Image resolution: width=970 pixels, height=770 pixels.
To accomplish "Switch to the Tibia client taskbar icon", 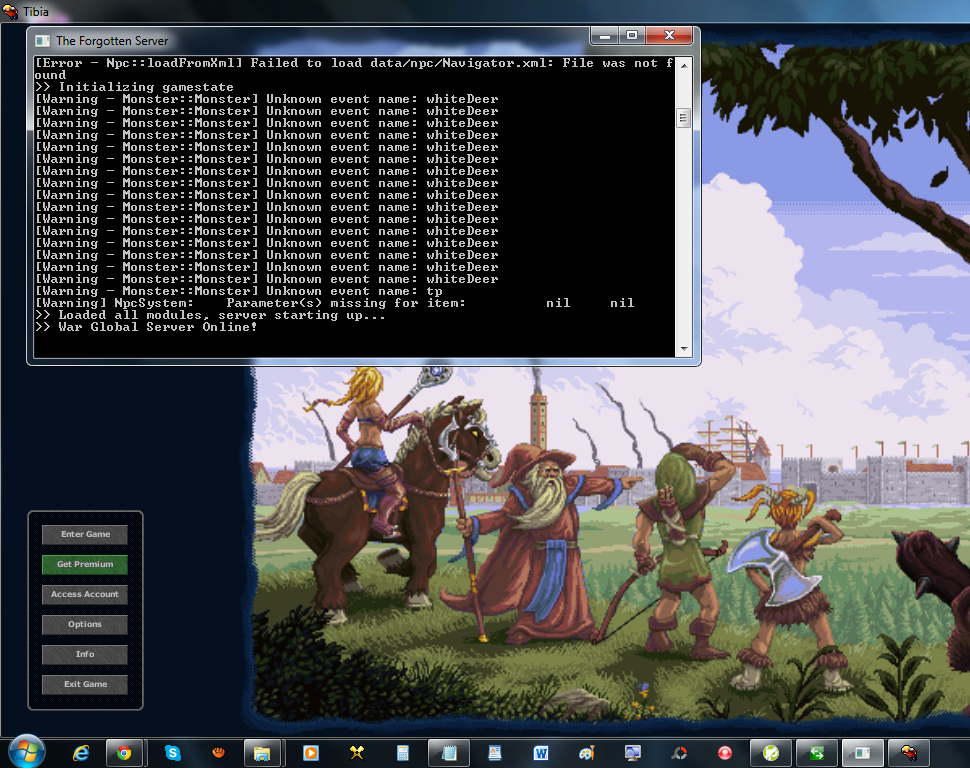I will point(909,753).
